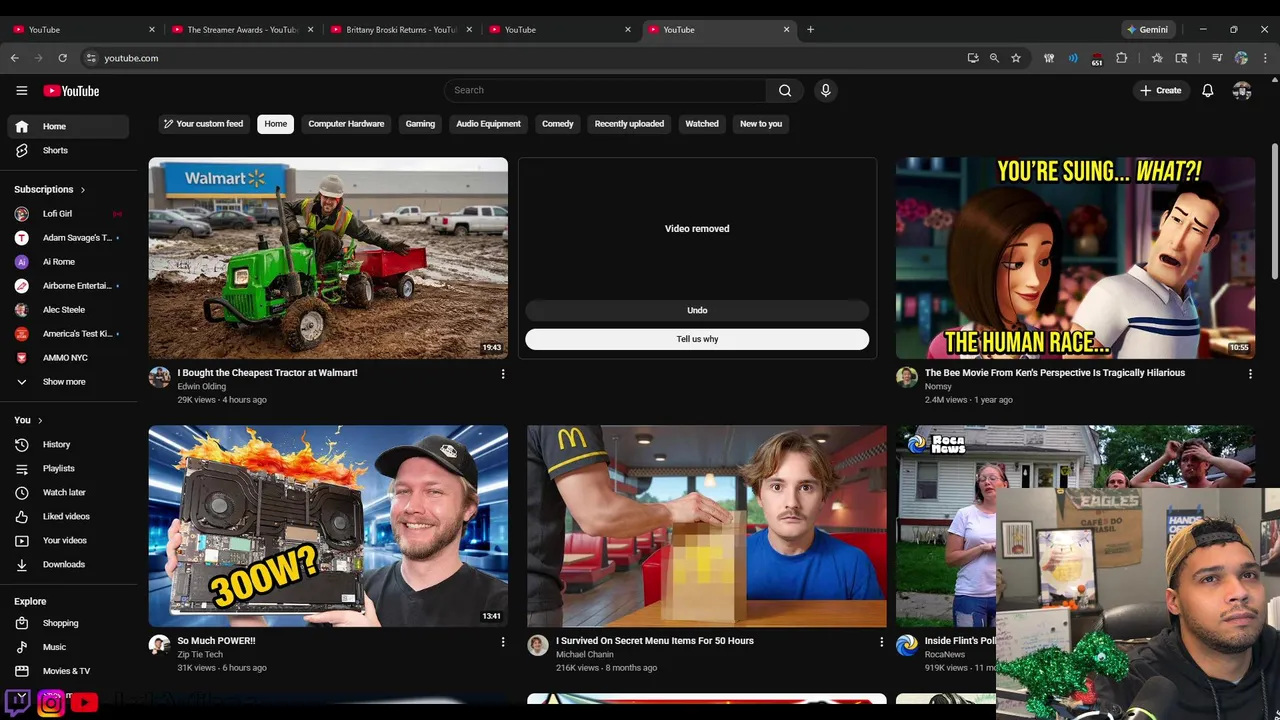Open the Bee Movie video thumbnail

[1075, 258]
